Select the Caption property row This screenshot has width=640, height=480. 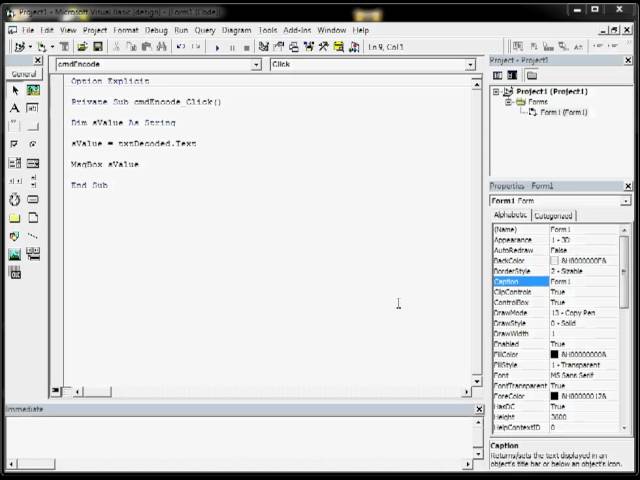click(556, 281)
